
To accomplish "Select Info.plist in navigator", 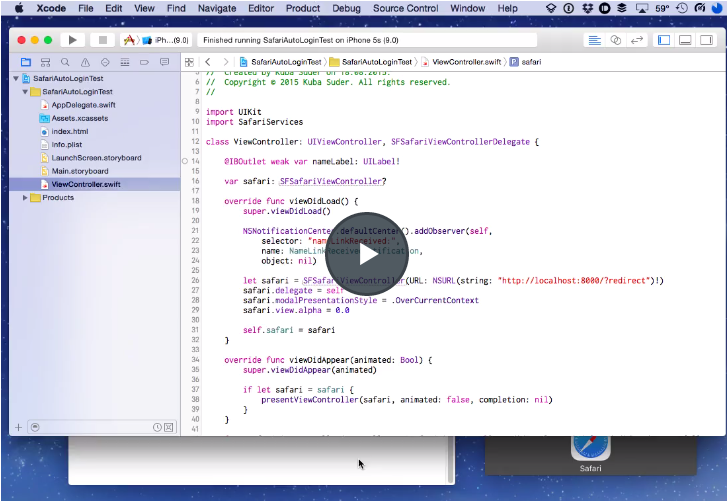I will (x=67, y=145).
